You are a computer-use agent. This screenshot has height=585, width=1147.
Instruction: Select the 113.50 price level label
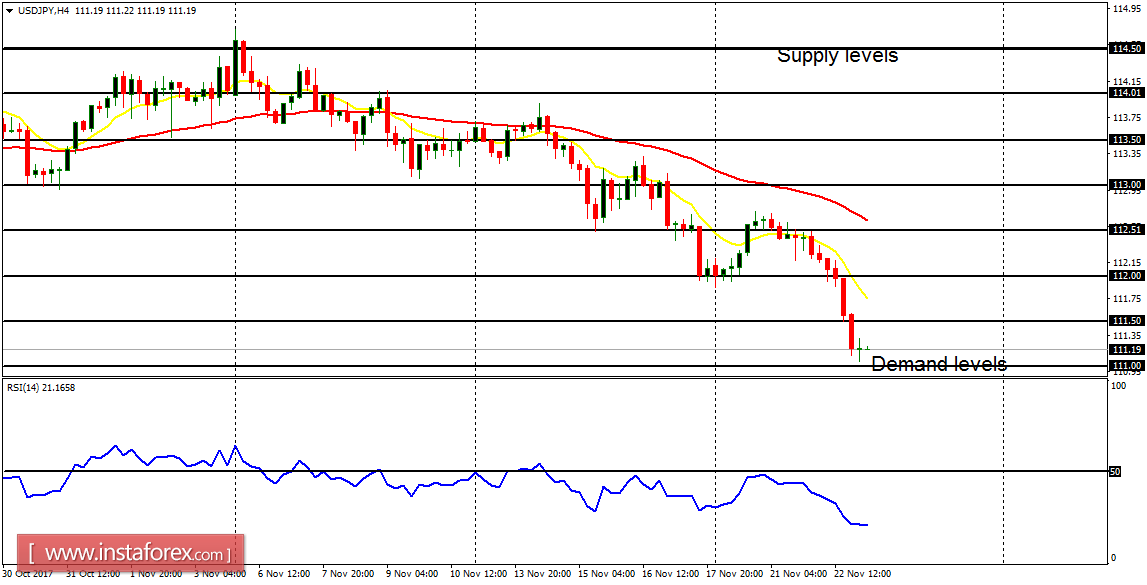coord(1126,140)
